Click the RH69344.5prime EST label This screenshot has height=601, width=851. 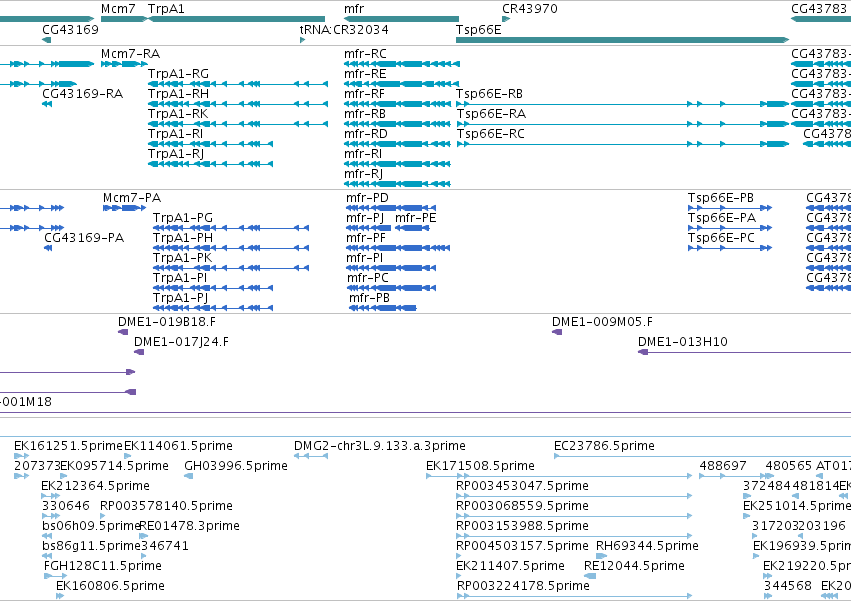pyautogui.click(x=647, y=546)
